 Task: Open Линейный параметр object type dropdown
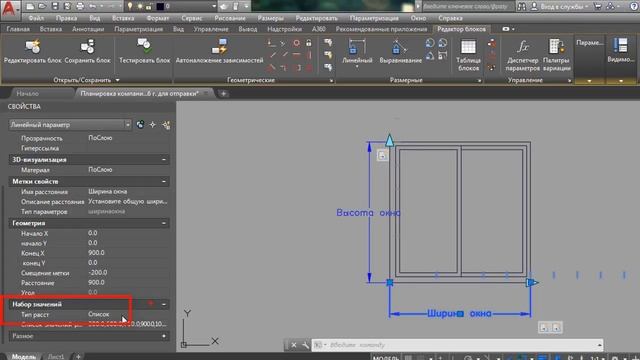(x=128, y=124)
